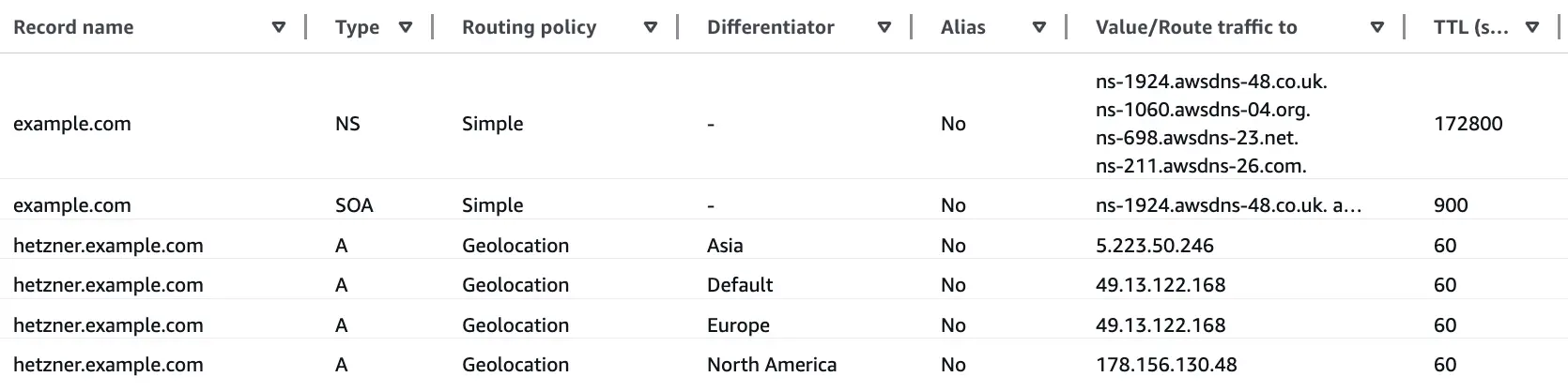Click IP value 5.223.50.246
The image size is (1568, 392).
(x=1154, y=246)
